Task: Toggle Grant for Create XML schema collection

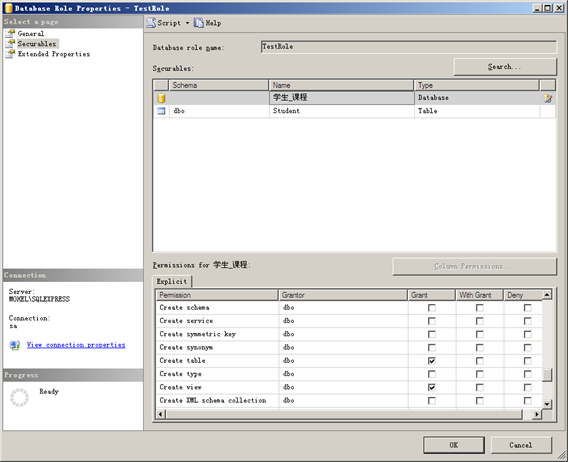Action: (432, 401)
